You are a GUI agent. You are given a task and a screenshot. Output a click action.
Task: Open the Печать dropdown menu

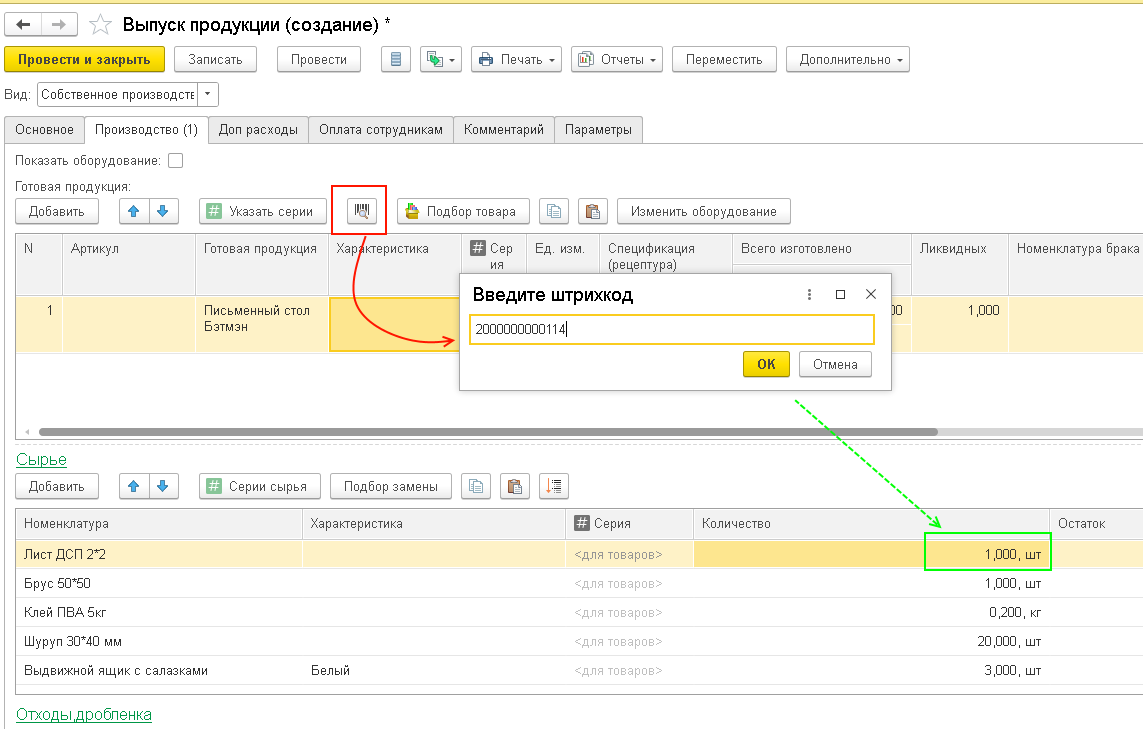pos(516,60)
